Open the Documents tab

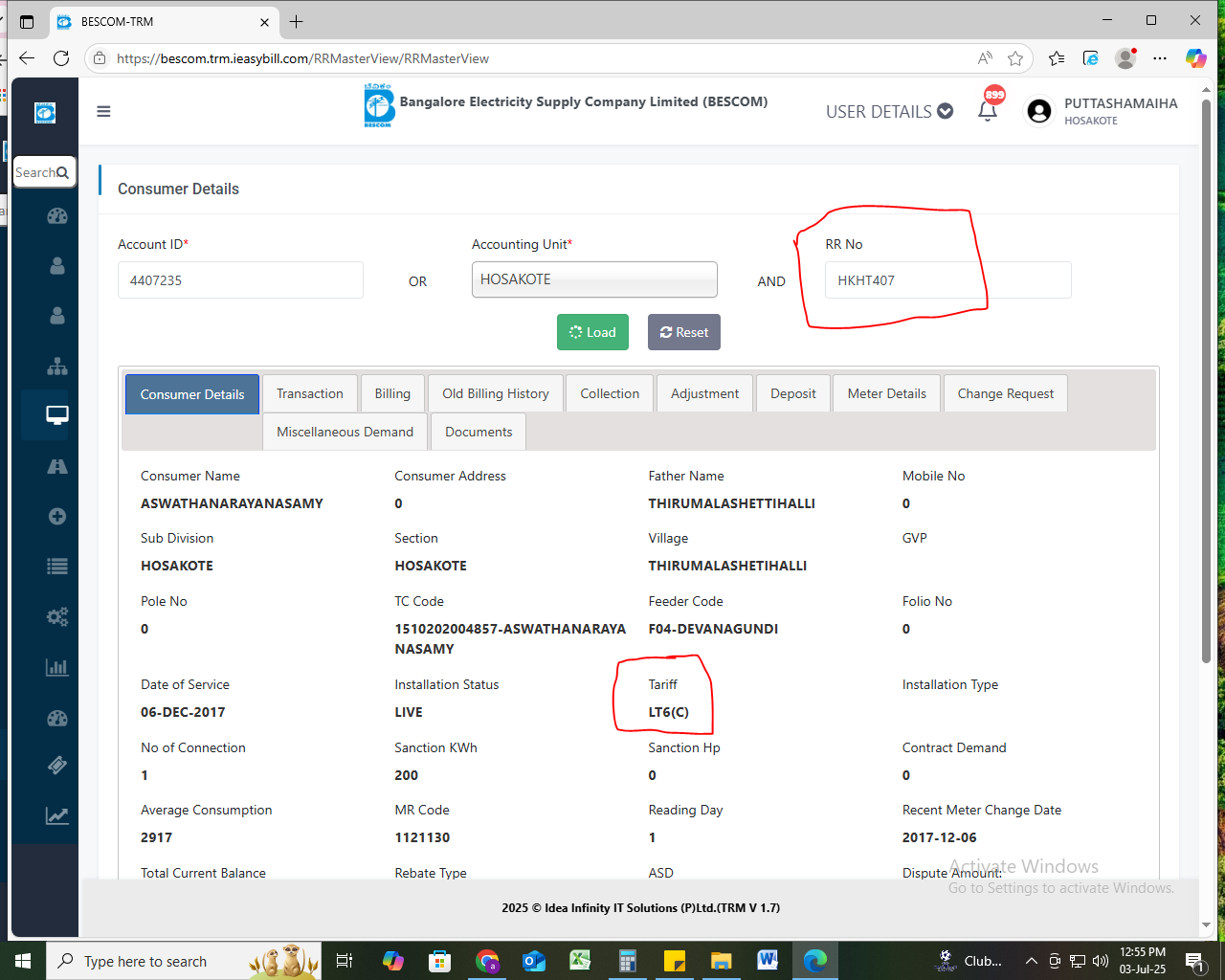[479, 432]
